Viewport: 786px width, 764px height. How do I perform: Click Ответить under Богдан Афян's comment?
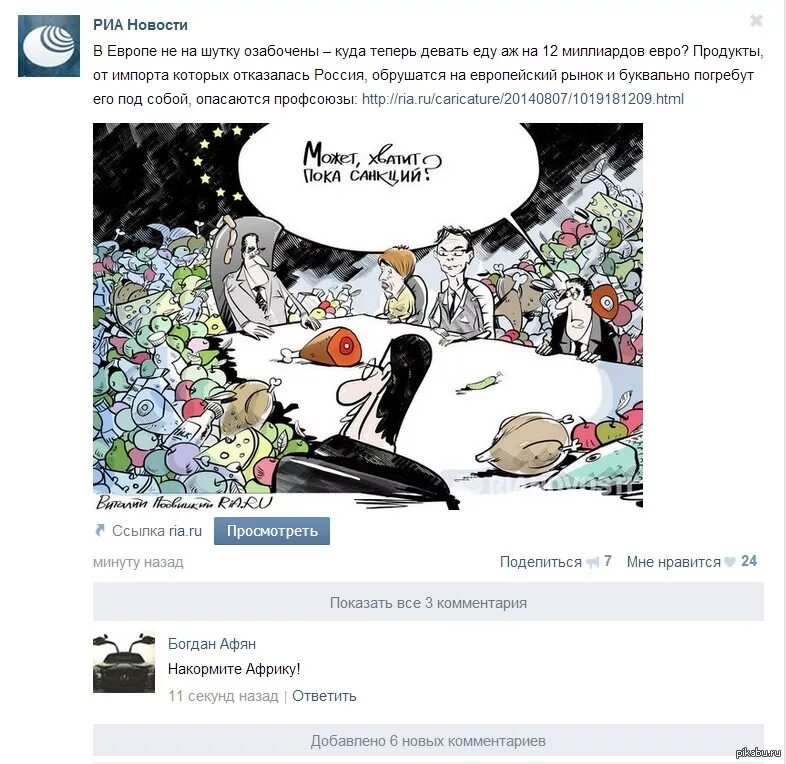(x=324, y=696)
